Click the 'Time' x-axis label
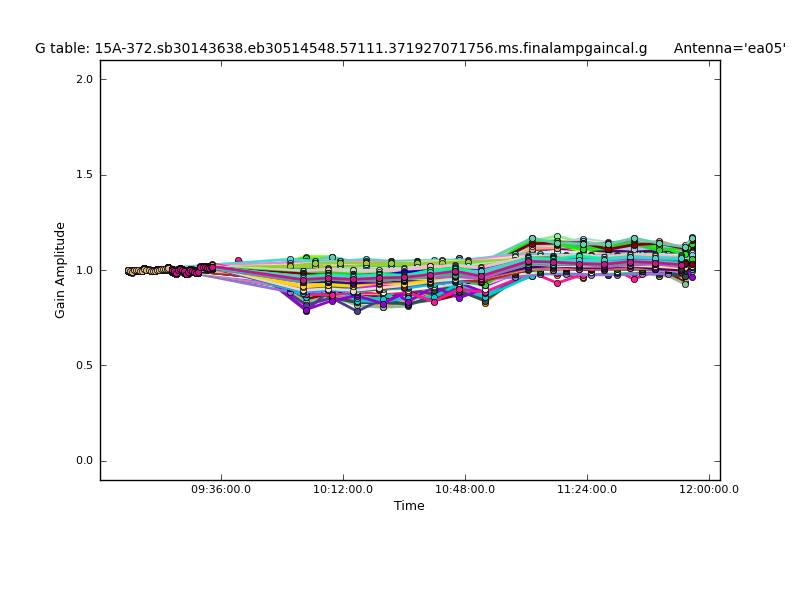Image resolution: width=800 pixels, height=600 pixels. [409, 506]
